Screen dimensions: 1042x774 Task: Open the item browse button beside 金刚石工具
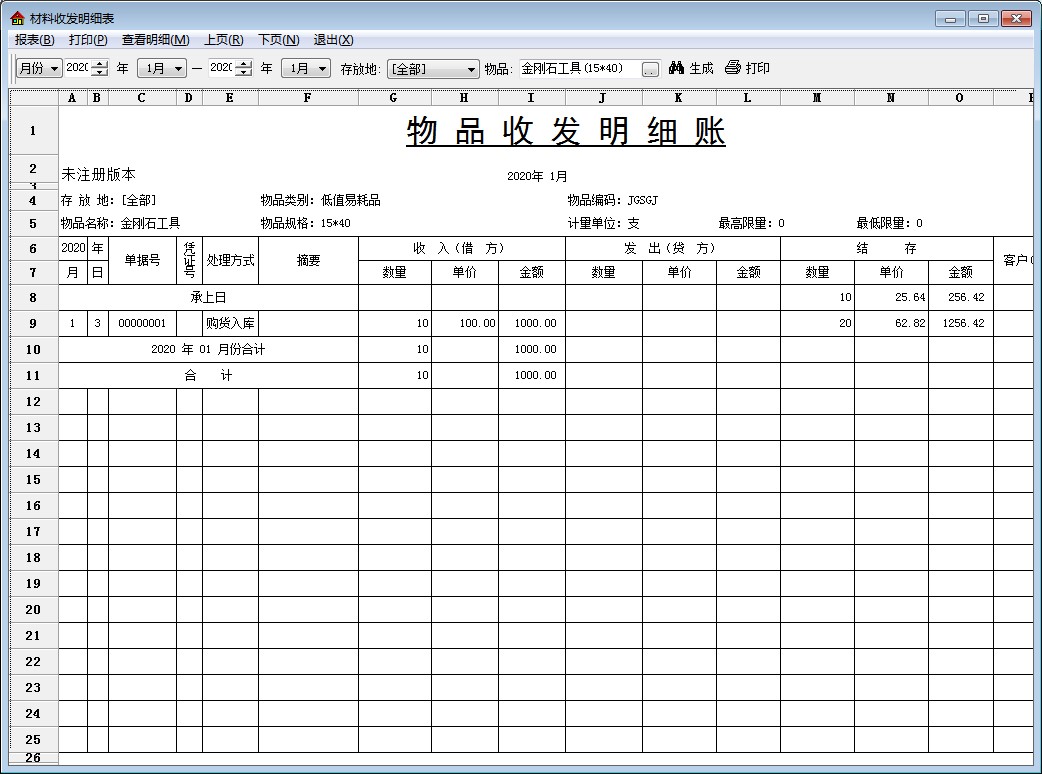(x=650, y=69)
